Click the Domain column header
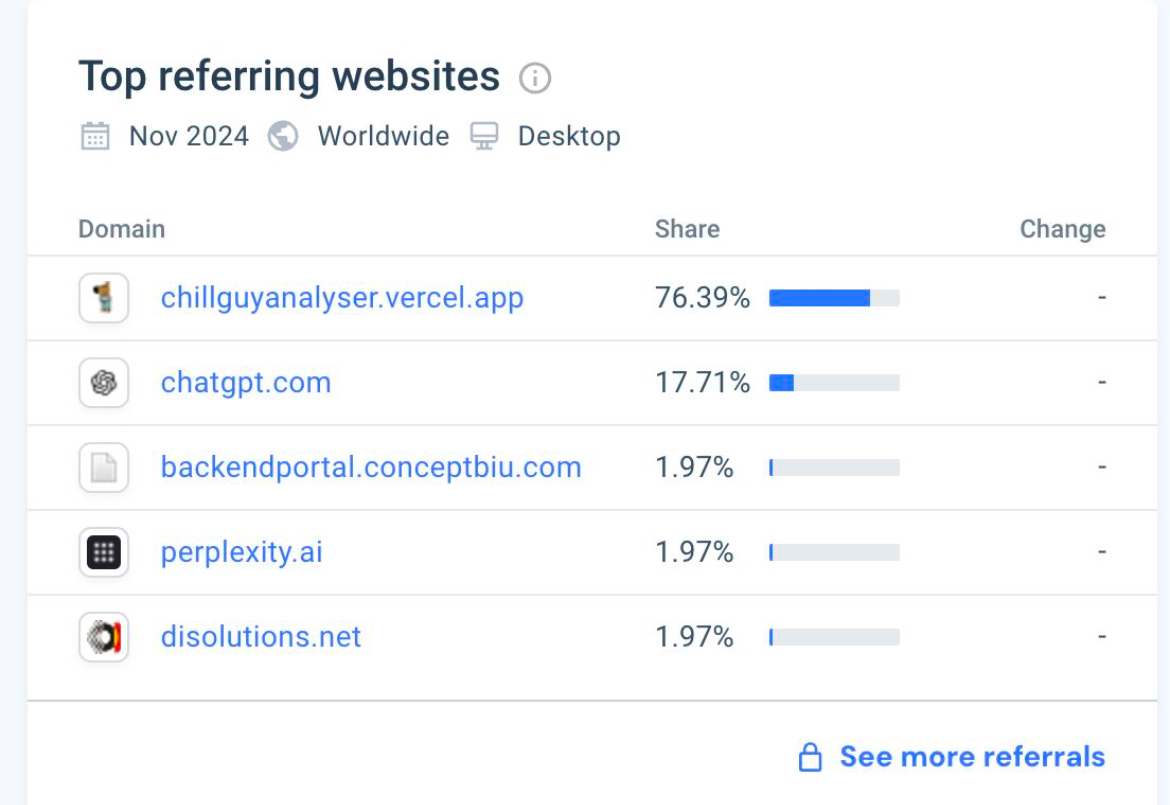Viewport: 1170px width, 805px height. pos(122,229)
